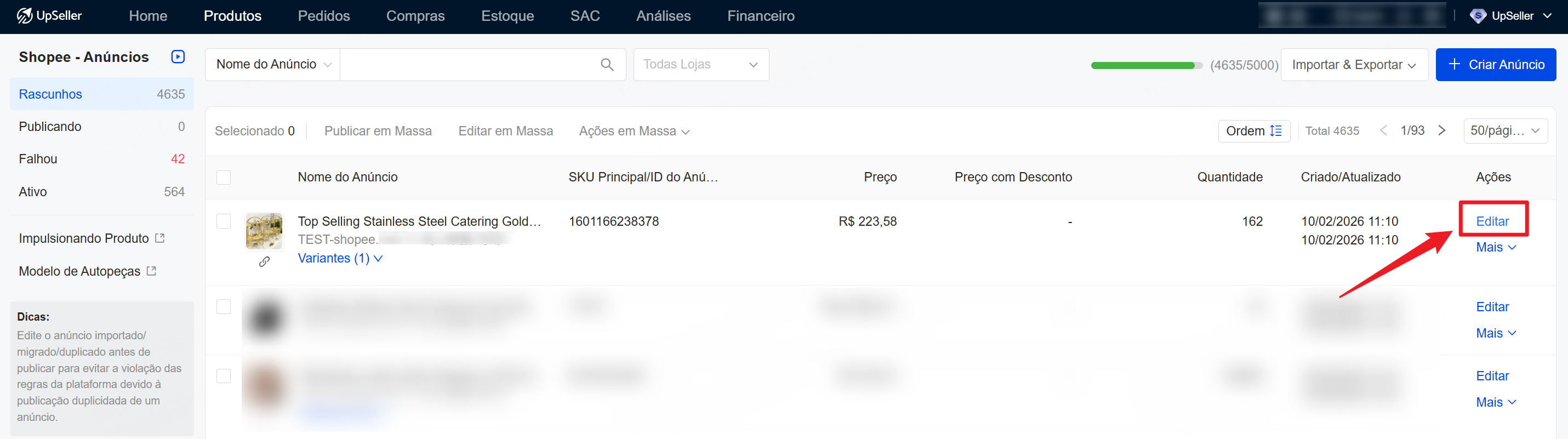Click the UpSeller logo icon
1568x439 pixels.
24,16
